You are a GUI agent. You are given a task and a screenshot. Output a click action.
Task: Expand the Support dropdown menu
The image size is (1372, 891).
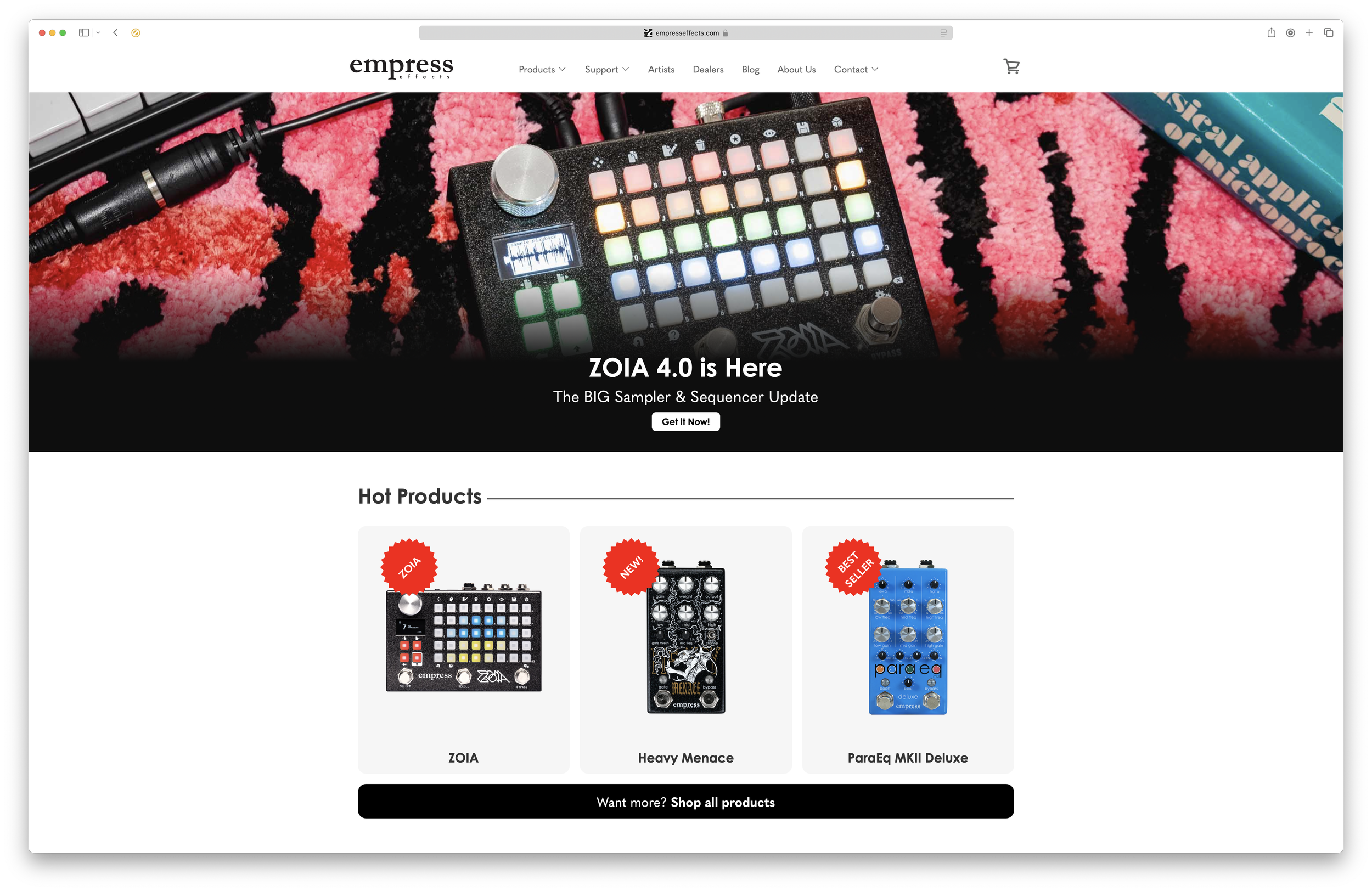(x=606, y=69)
